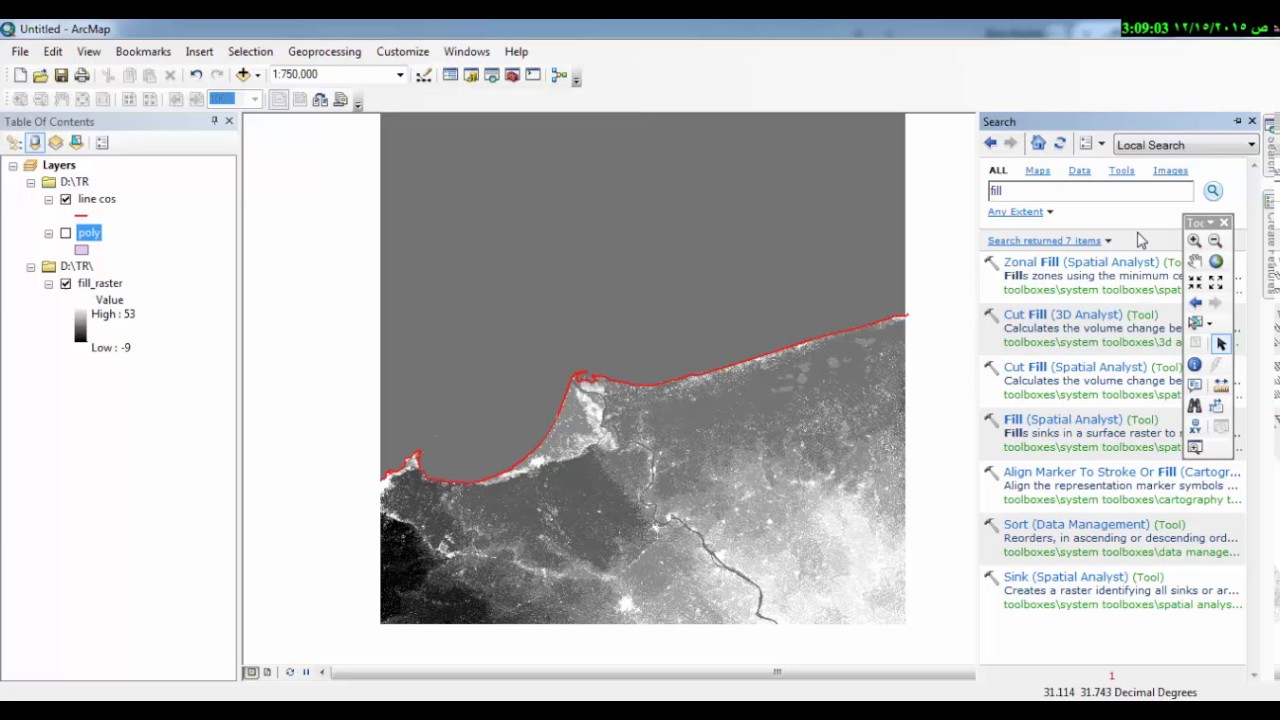Switch to List By Source view
This screenshot has width=1280, height=720.
click(35, 143)
